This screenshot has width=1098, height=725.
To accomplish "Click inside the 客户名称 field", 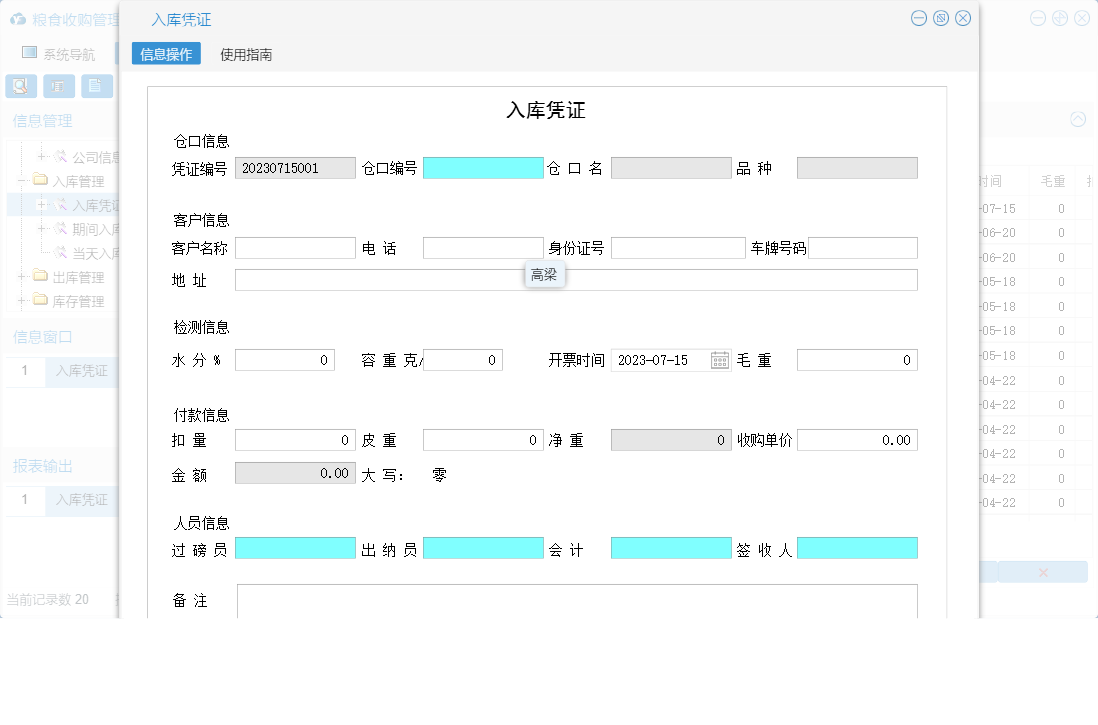I will [x=294, y=247].
